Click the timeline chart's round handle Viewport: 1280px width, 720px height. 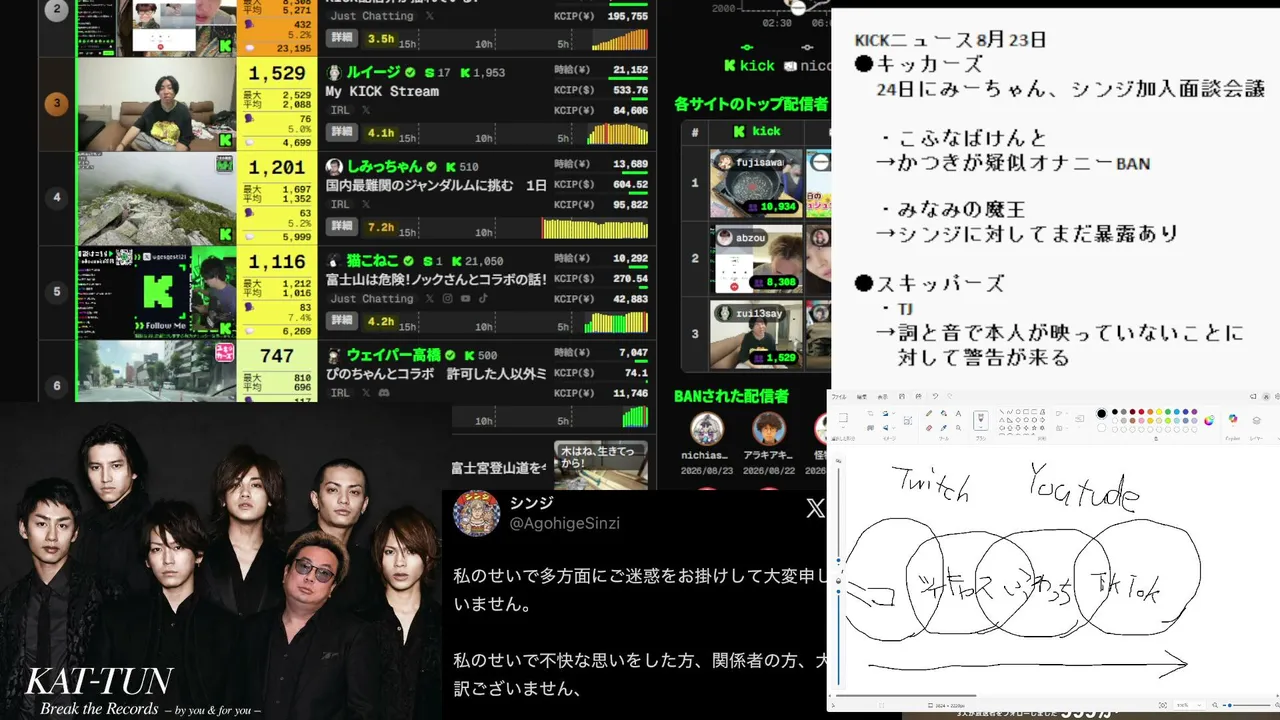pyautogui.click(x=797, y=8)
